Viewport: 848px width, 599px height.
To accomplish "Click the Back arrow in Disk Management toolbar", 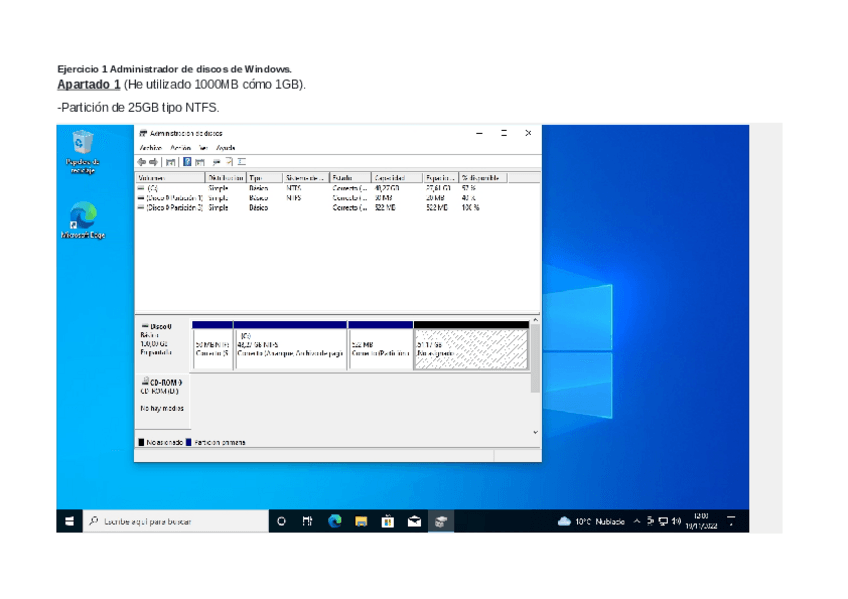I will point(142,161).
